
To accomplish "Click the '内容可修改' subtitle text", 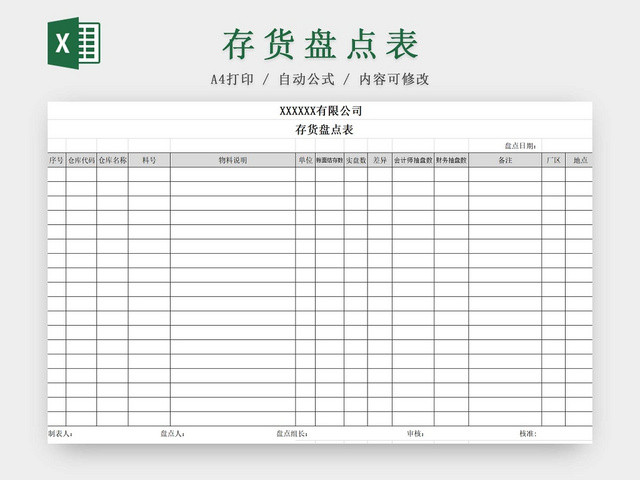I will 394,79.
